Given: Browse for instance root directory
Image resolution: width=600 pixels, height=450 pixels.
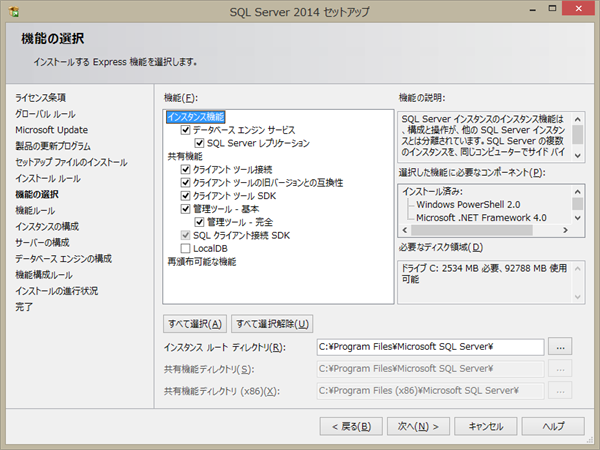Looking at the screenshot, I should [560, 347].
